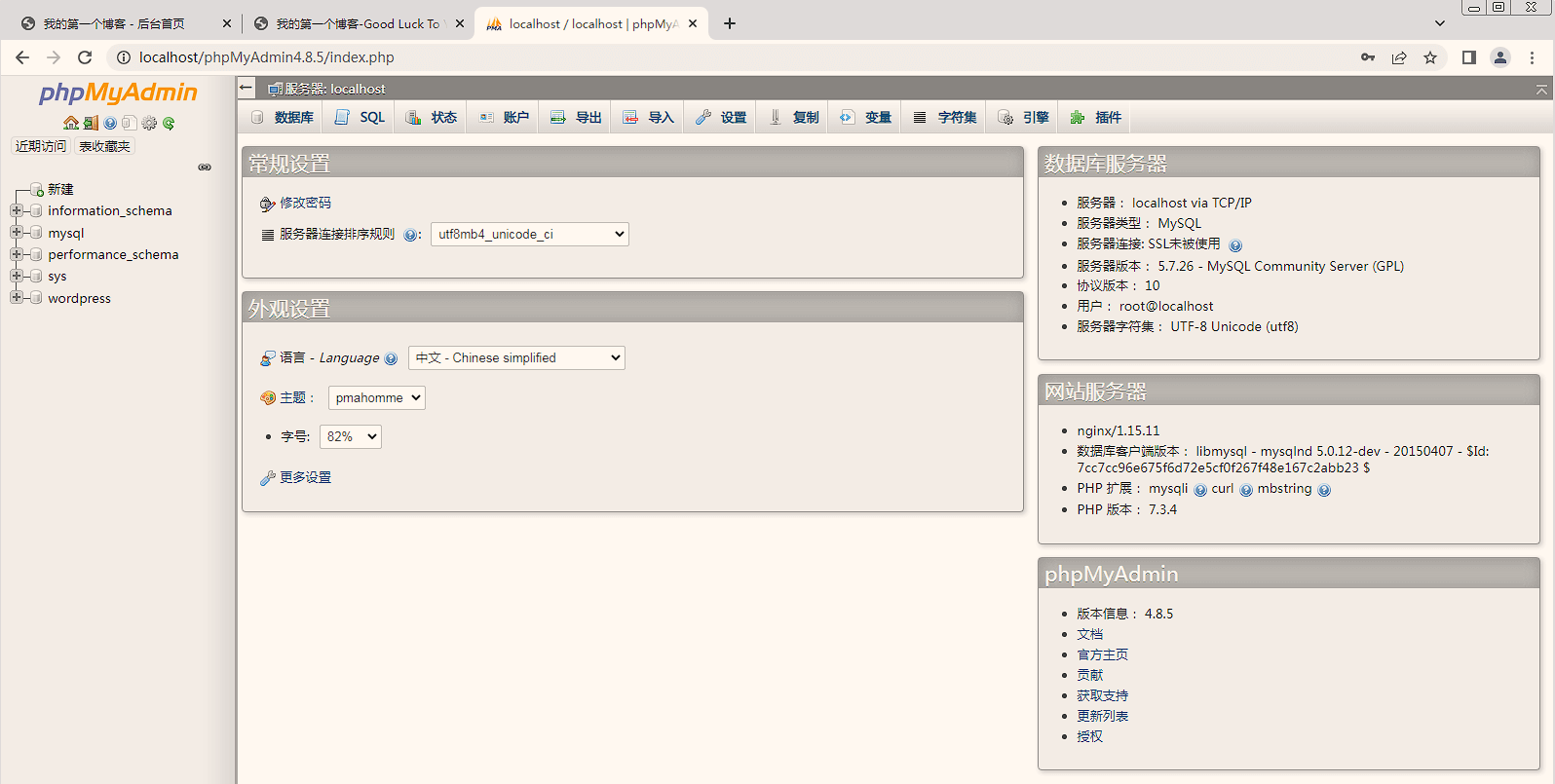Viewport: 1555px width, 784px height.
Task: Click the green reload navigation panel icon
Action: (169, 123)
